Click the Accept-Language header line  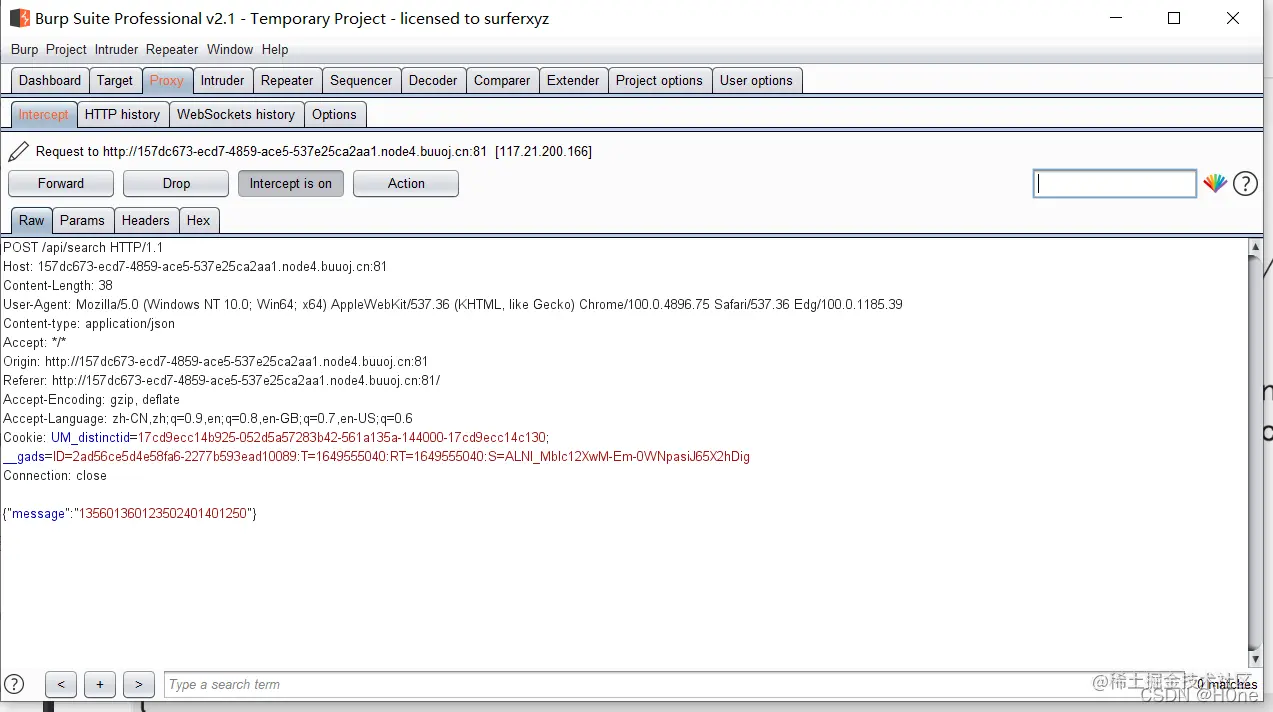tap(208, 418)
